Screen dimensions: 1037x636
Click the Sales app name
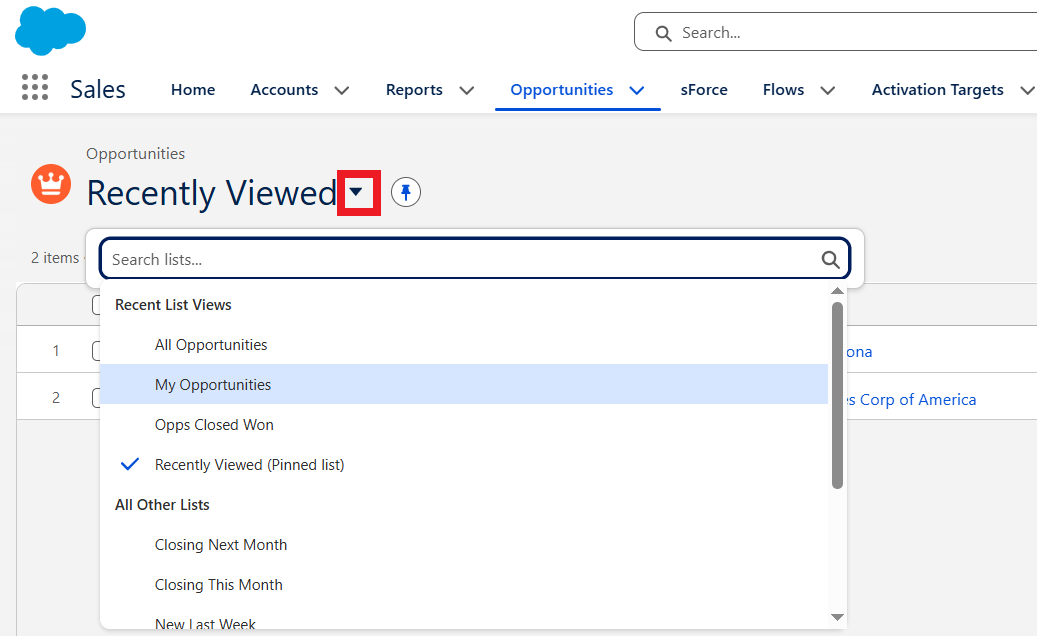point(98,89)
